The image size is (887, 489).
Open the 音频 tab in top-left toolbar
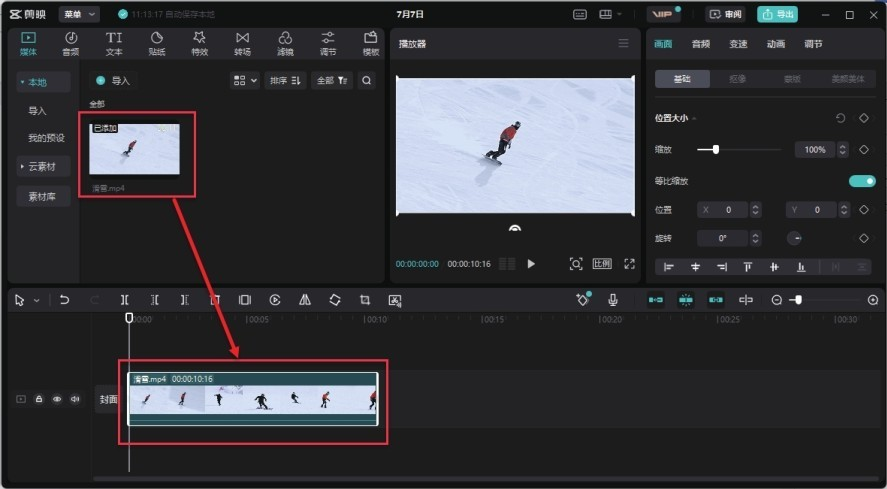tap(71, 44)
